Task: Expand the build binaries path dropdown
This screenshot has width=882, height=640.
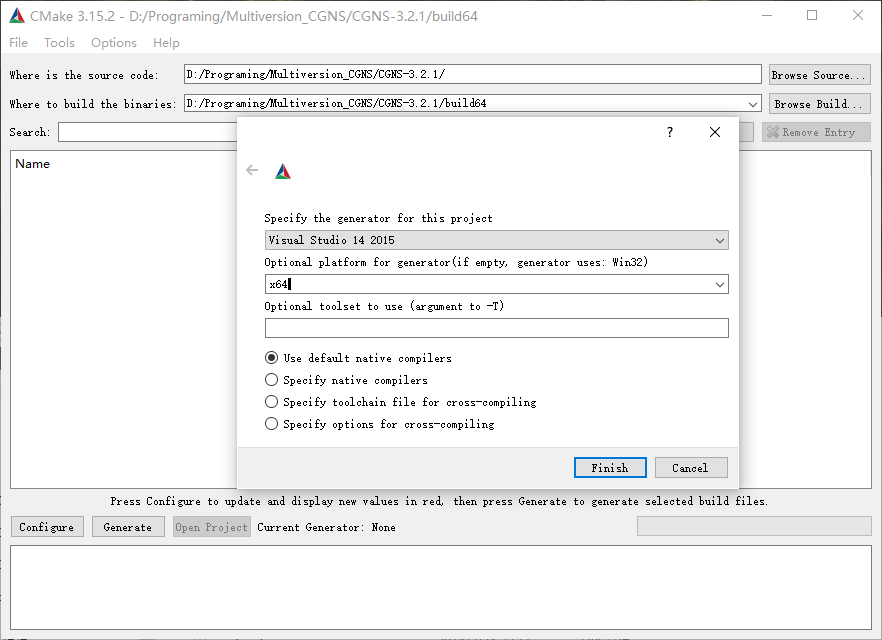Action: tap(753, 104)
